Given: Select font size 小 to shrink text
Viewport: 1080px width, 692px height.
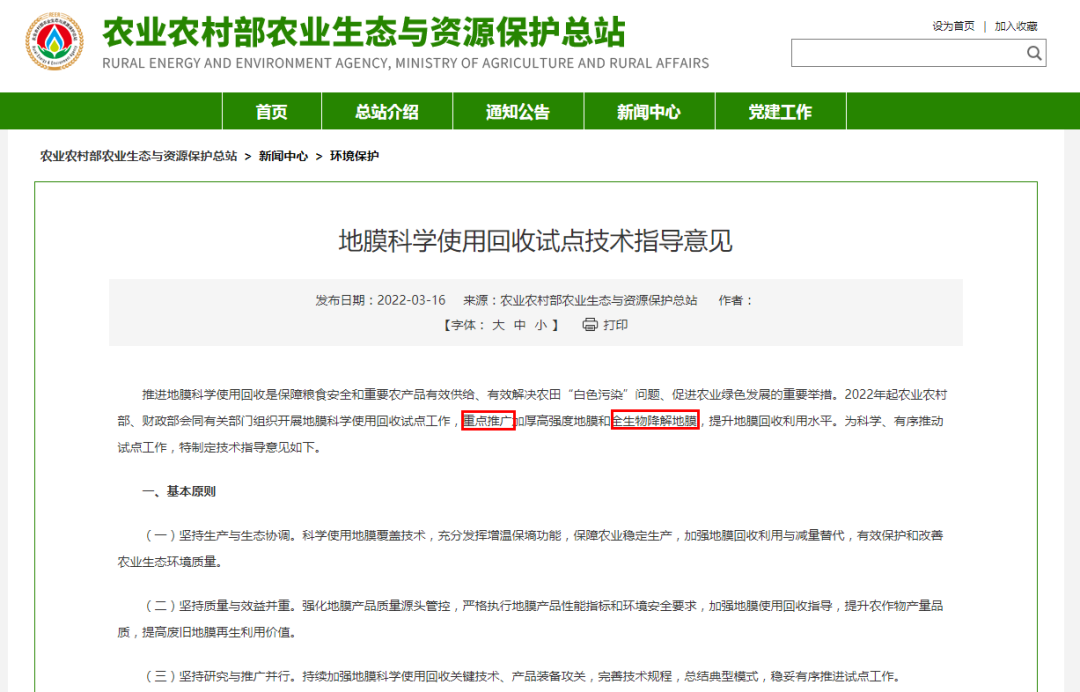Looking at the screenshot, I should tap(540, 324).
